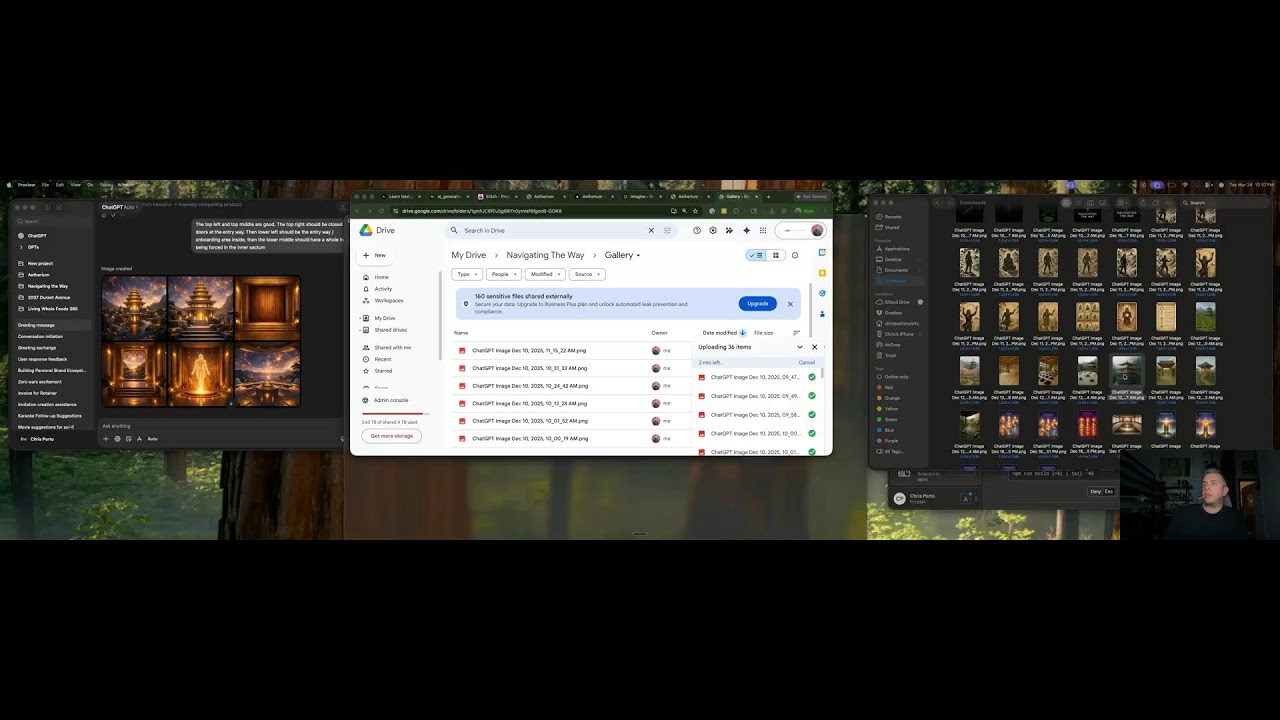Open the People filter dropdown

coord(504,274)
